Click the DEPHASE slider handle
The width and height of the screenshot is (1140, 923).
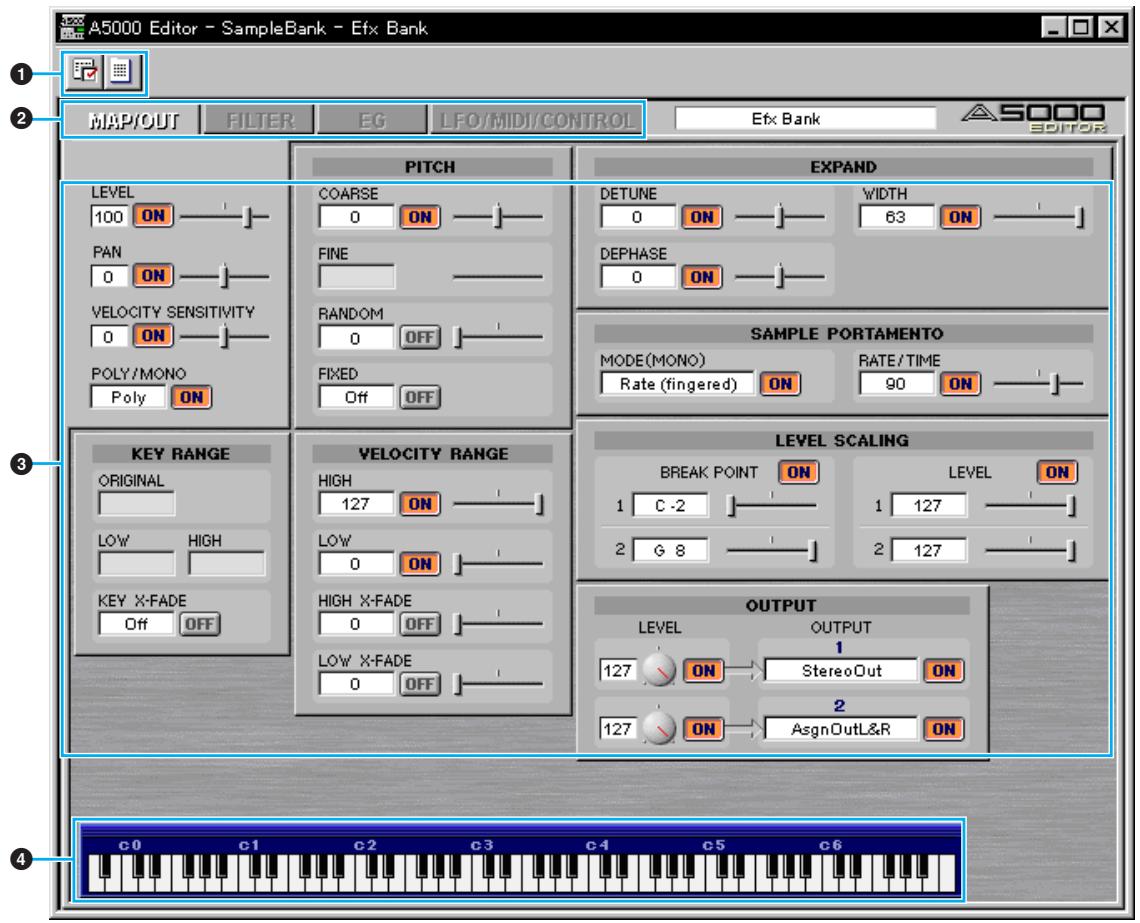click(x=779, y=277)
